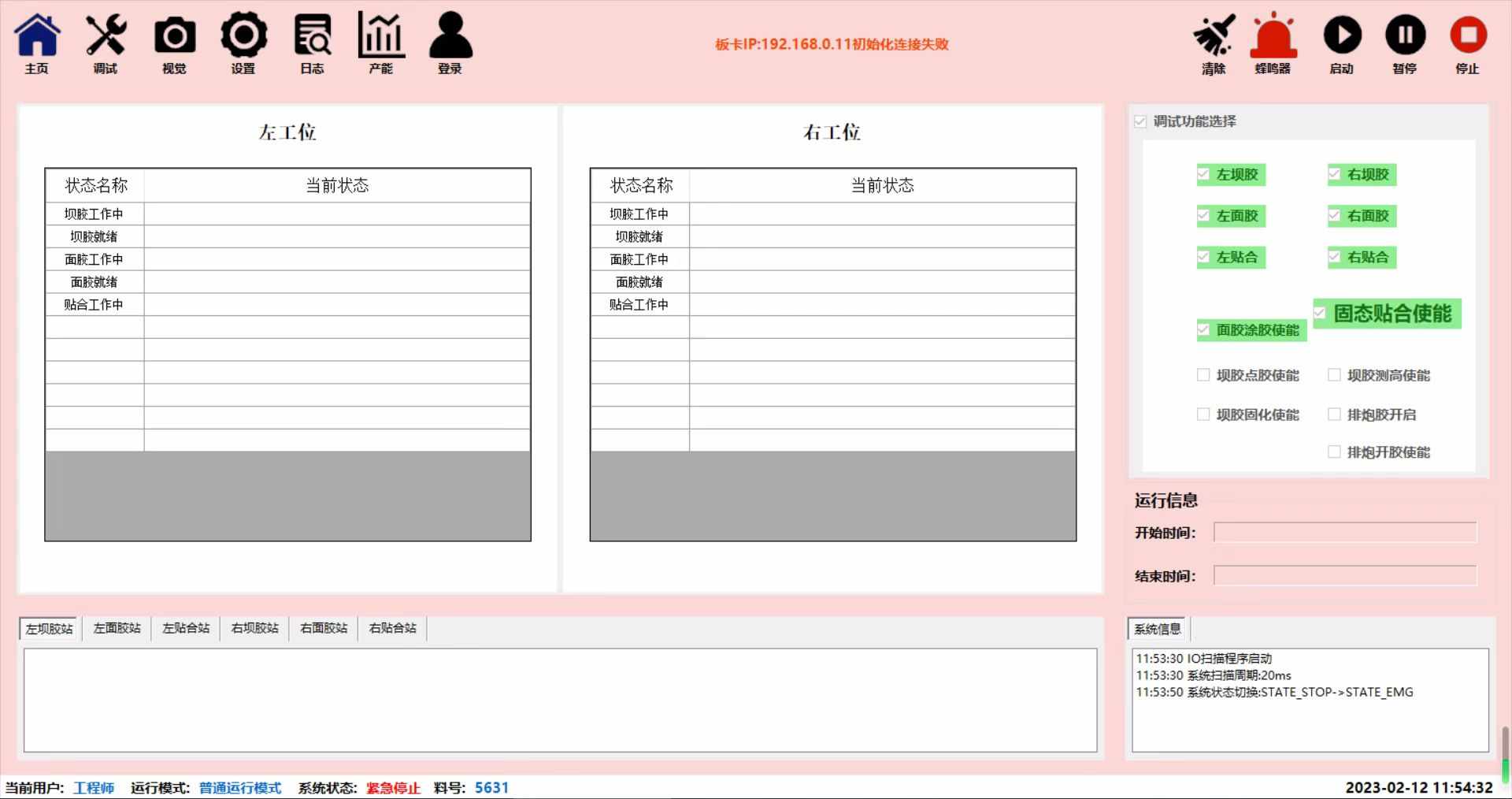Toggle the 右坝胶 checkbox

(x=1334, y=174)
